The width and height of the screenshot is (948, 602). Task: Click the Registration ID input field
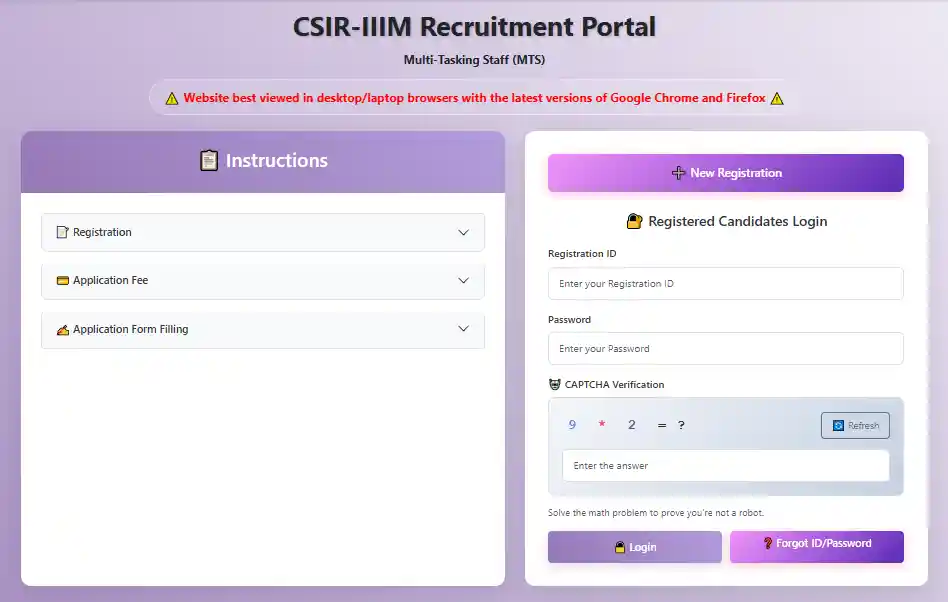pos(725,283)
